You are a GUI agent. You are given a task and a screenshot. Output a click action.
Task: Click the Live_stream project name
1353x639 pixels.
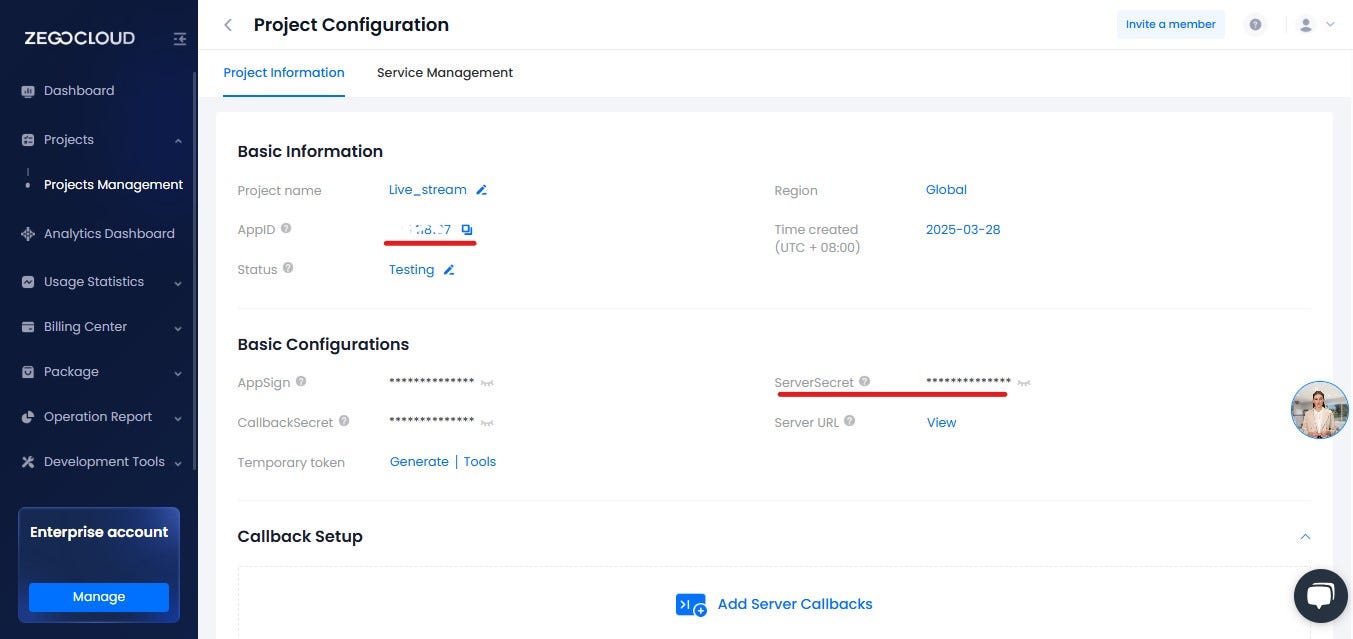pos(428,190)
